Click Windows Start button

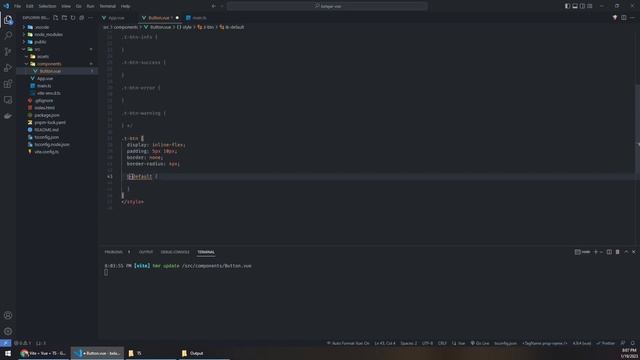8,353
